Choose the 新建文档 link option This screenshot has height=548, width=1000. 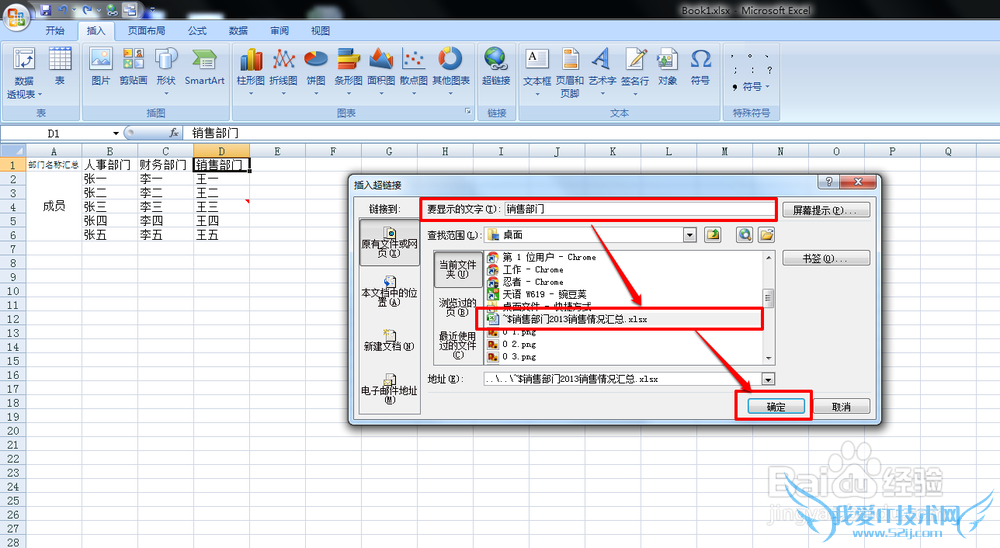pos(389,340)
